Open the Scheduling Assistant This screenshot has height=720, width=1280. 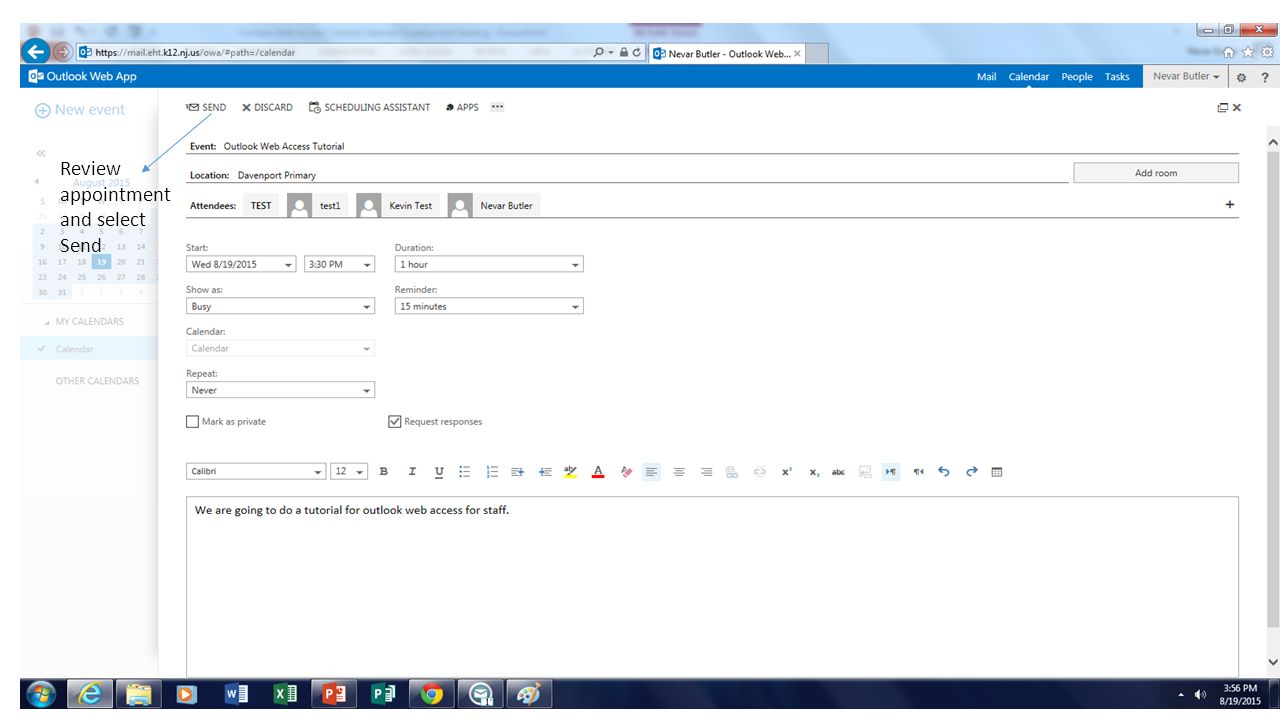coord(369,107)
